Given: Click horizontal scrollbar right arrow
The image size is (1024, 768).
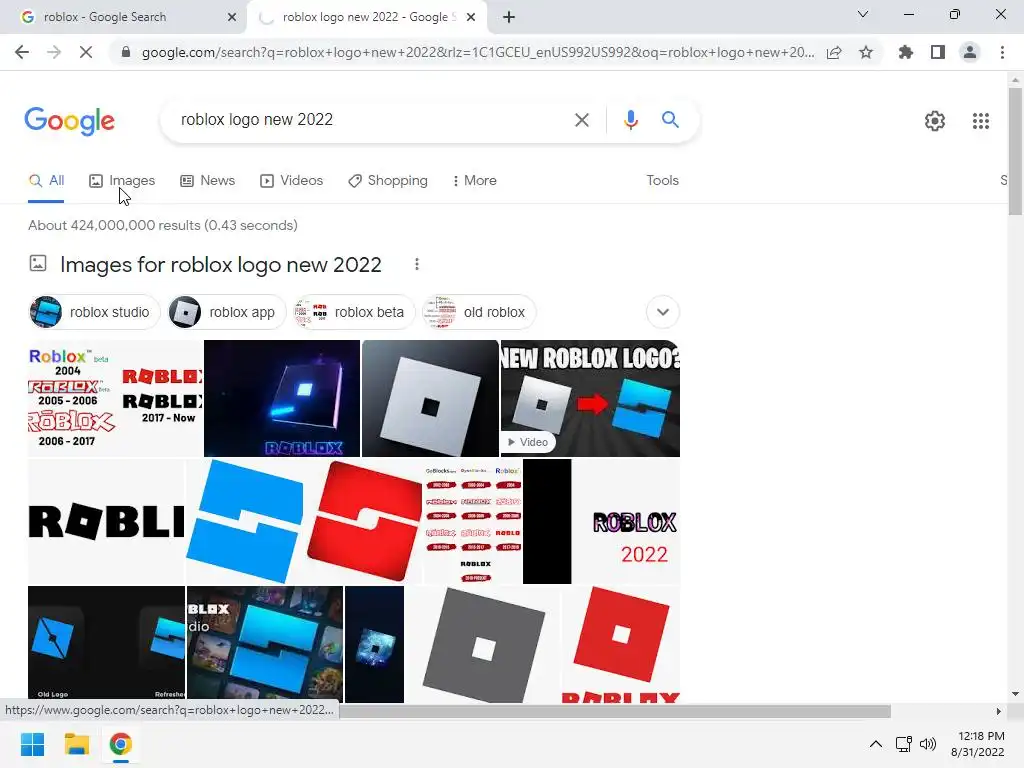Looking at the screenshot, I should (998, 711).
